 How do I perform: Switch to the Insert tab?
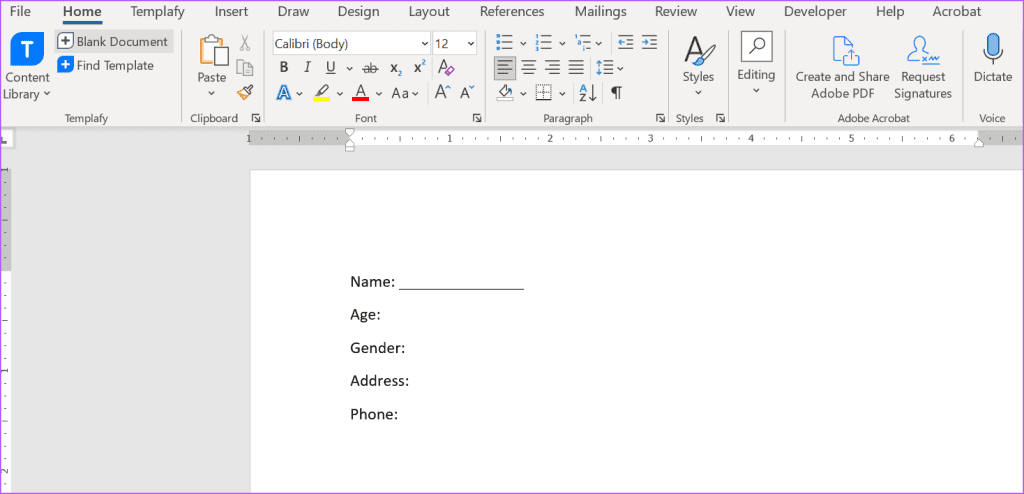(231, 12)
